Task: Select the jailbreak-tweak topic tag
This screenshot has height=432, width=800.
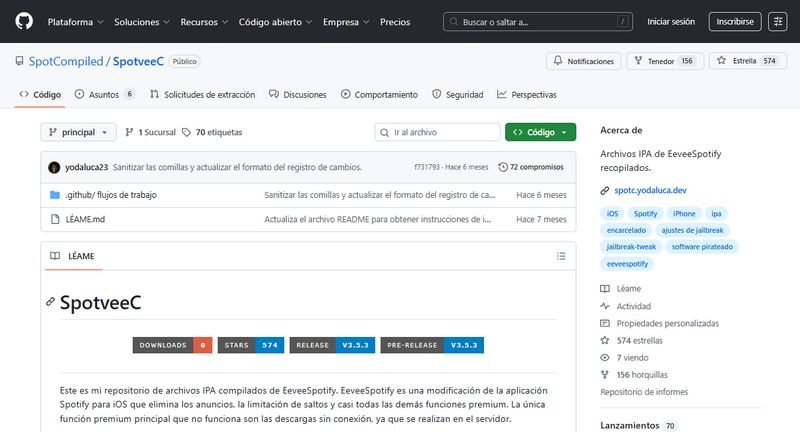Action: (630, 246)
